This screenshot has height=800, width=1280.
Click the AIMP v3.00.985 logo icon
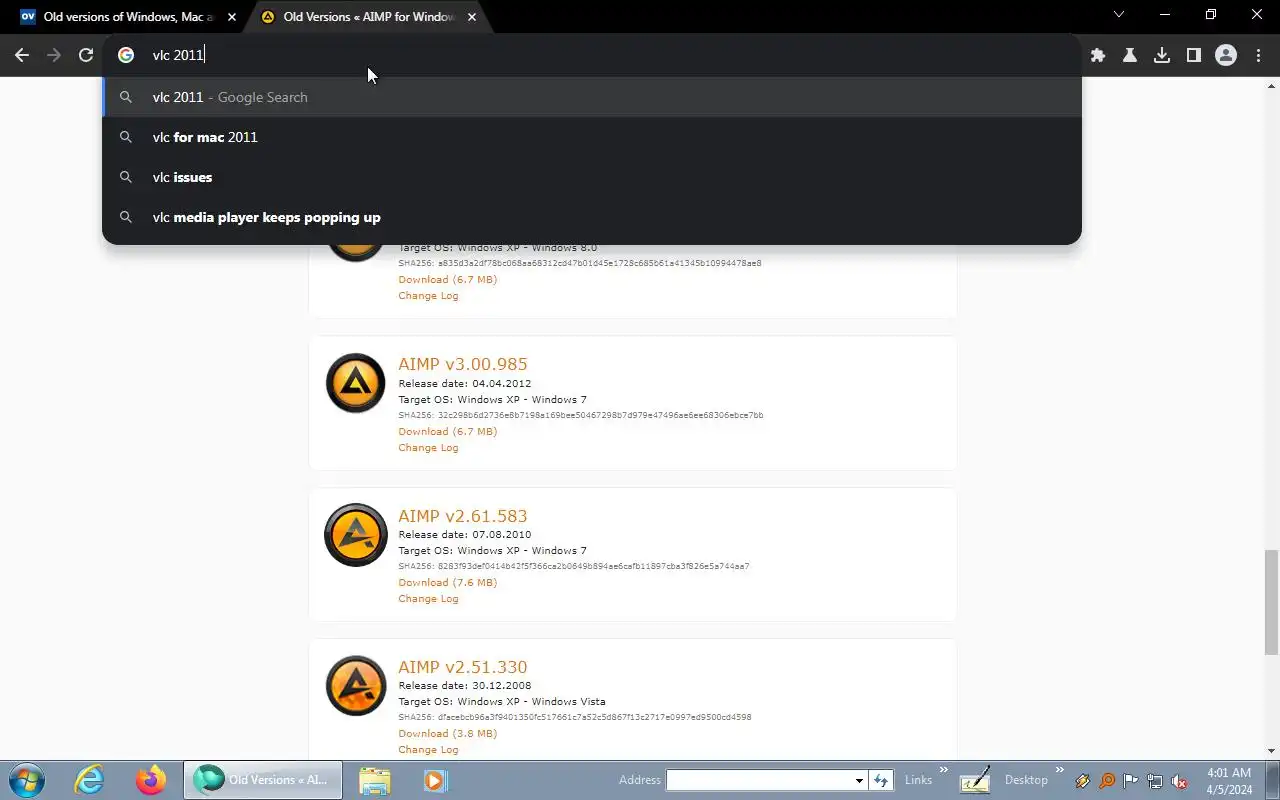[x=356, y=383]
